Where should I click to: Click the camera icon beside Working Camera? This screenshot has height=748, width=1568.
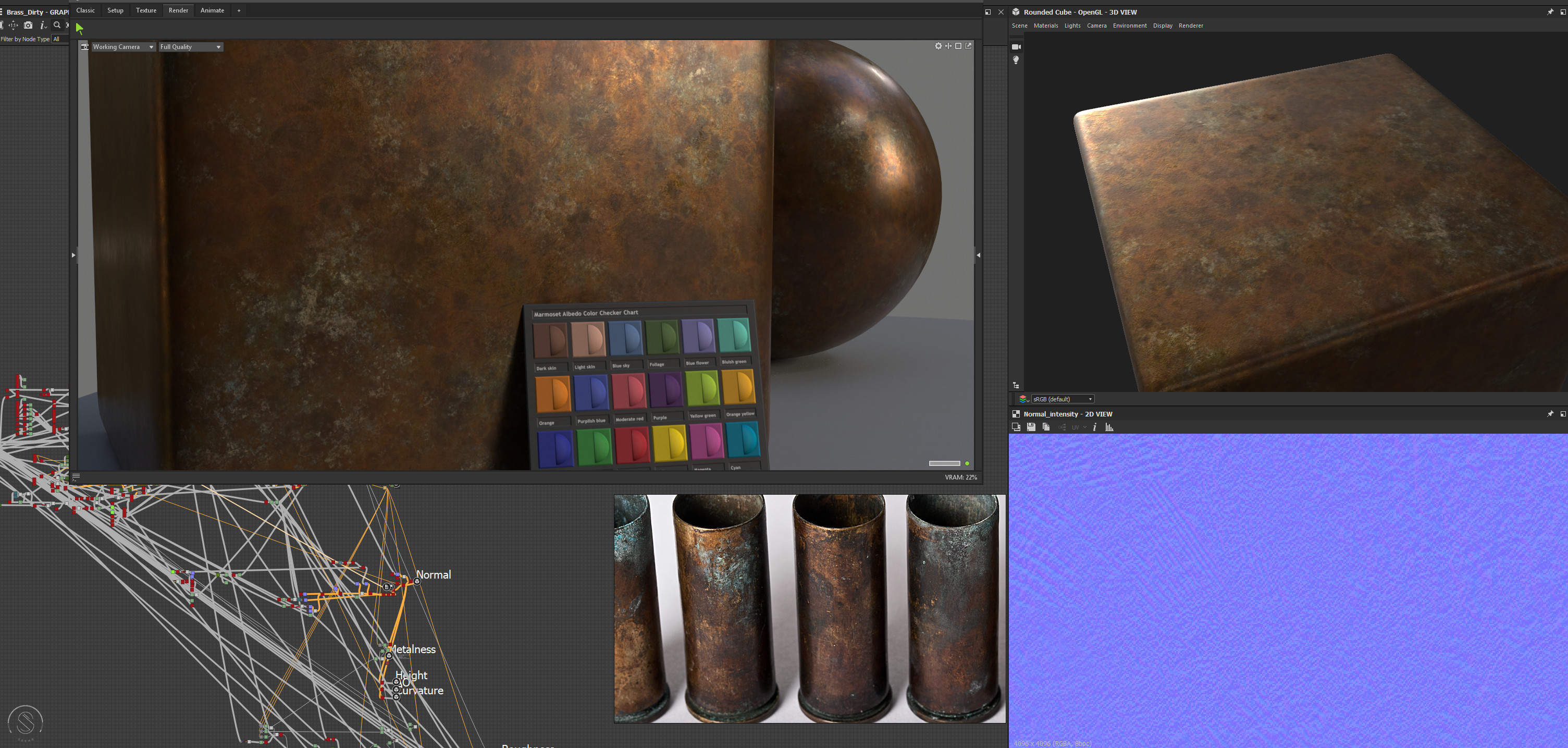[x=84, y=47]
